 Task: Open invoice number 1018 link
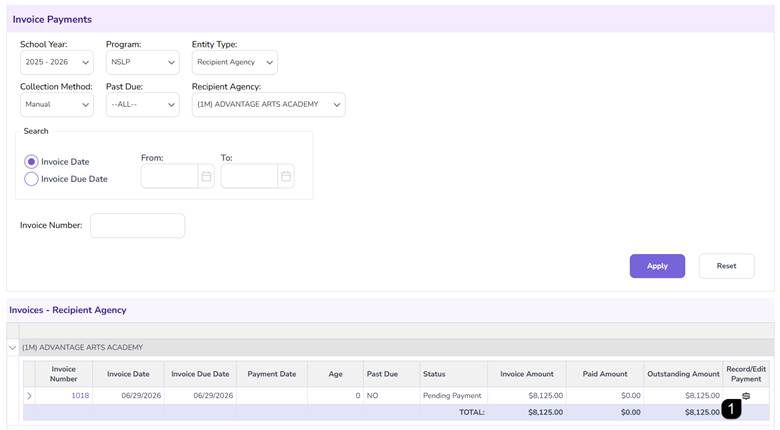point(80,396)
